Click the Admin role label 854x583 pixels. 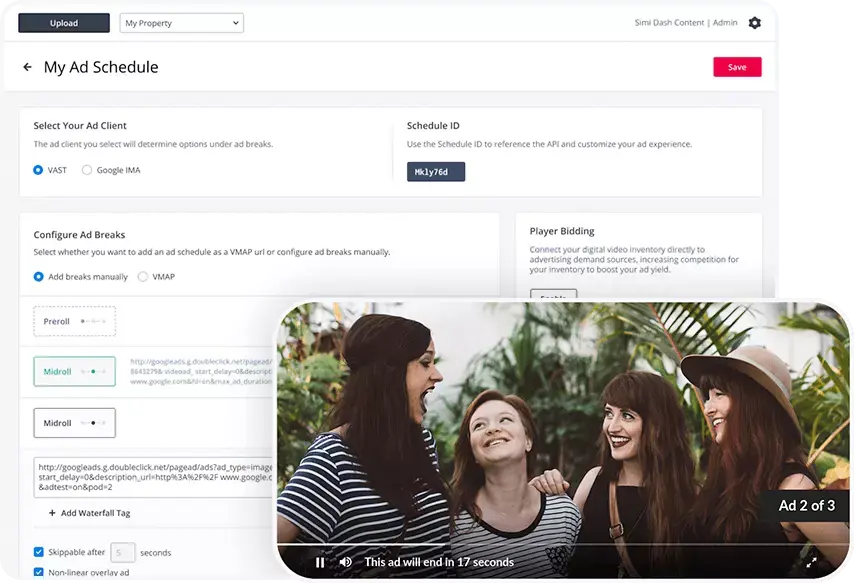click(x=725, y=23)
